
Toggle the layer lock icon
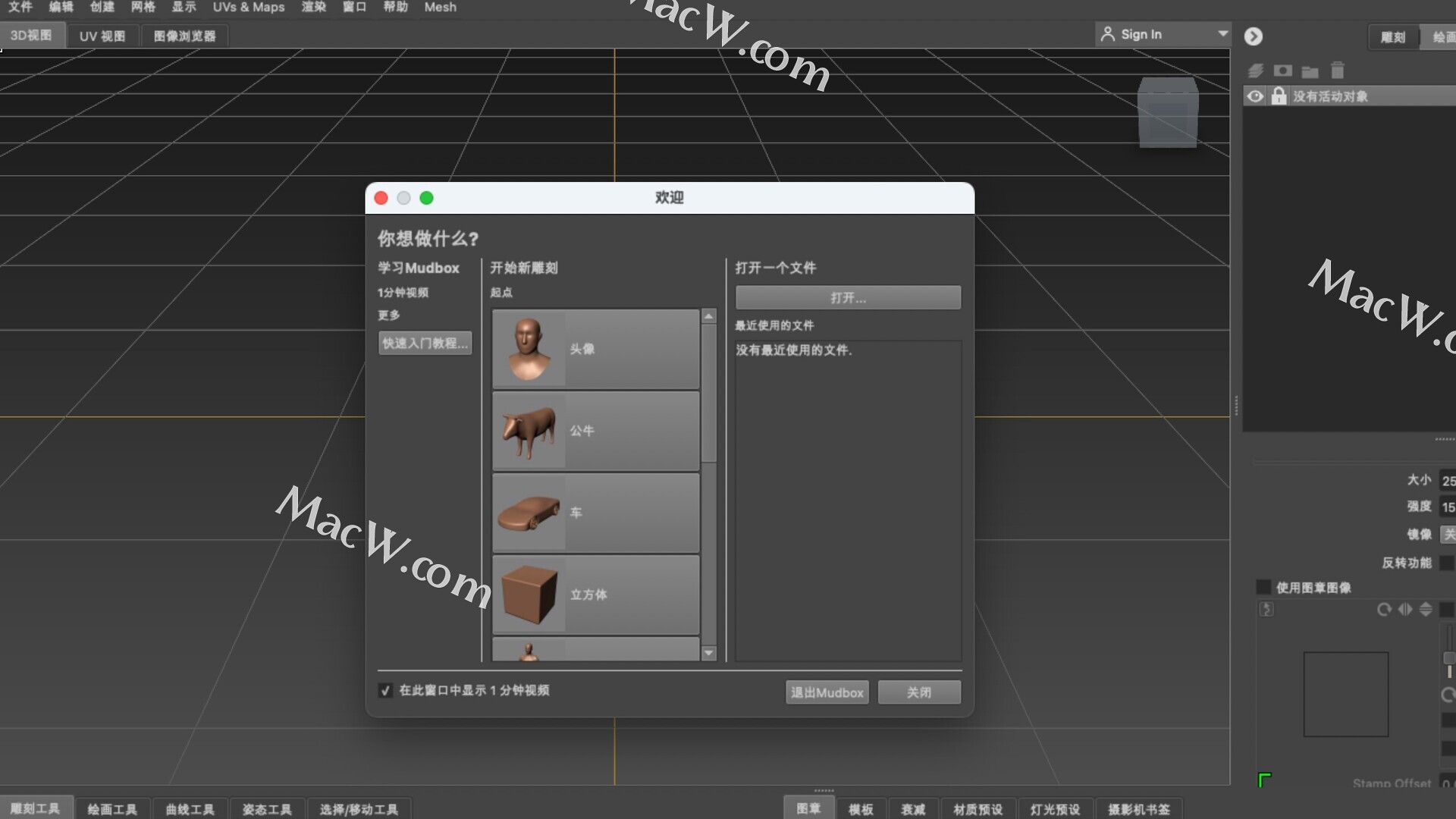pyautogui.click(x=1279, y=96)
